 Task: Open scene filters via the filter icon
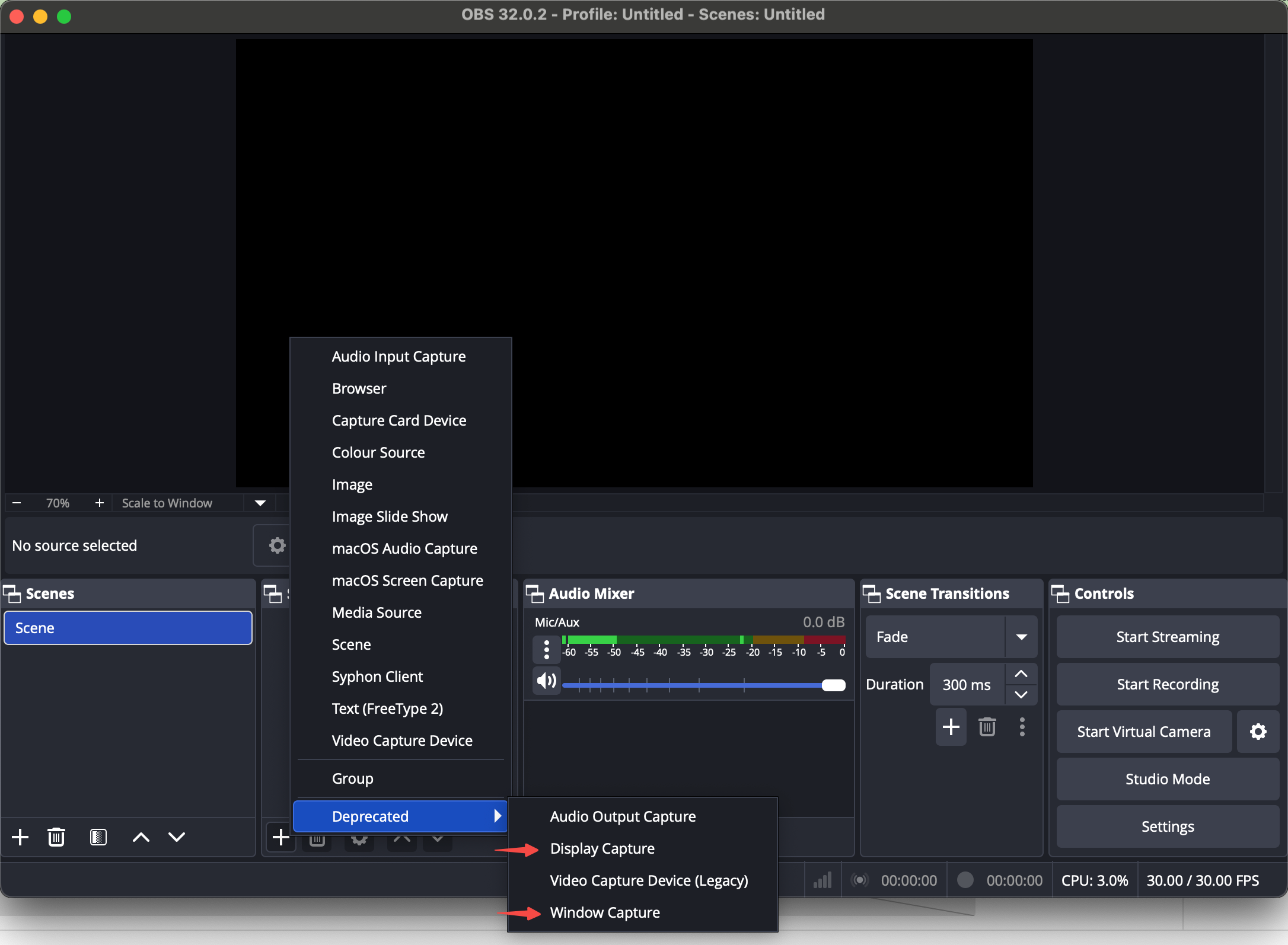click(x=98, y=837)
